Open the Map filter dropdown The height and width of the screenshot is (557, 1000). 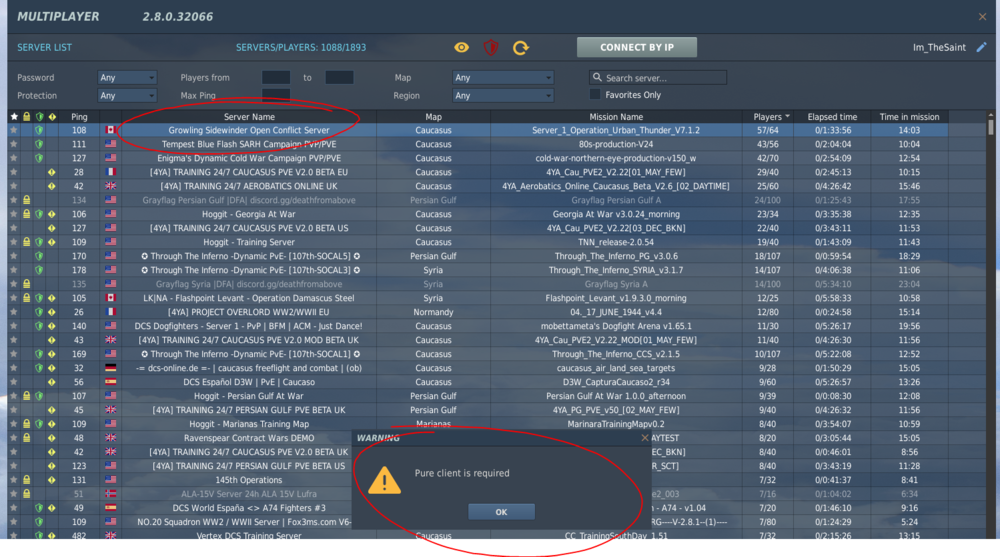pos(503,78)
